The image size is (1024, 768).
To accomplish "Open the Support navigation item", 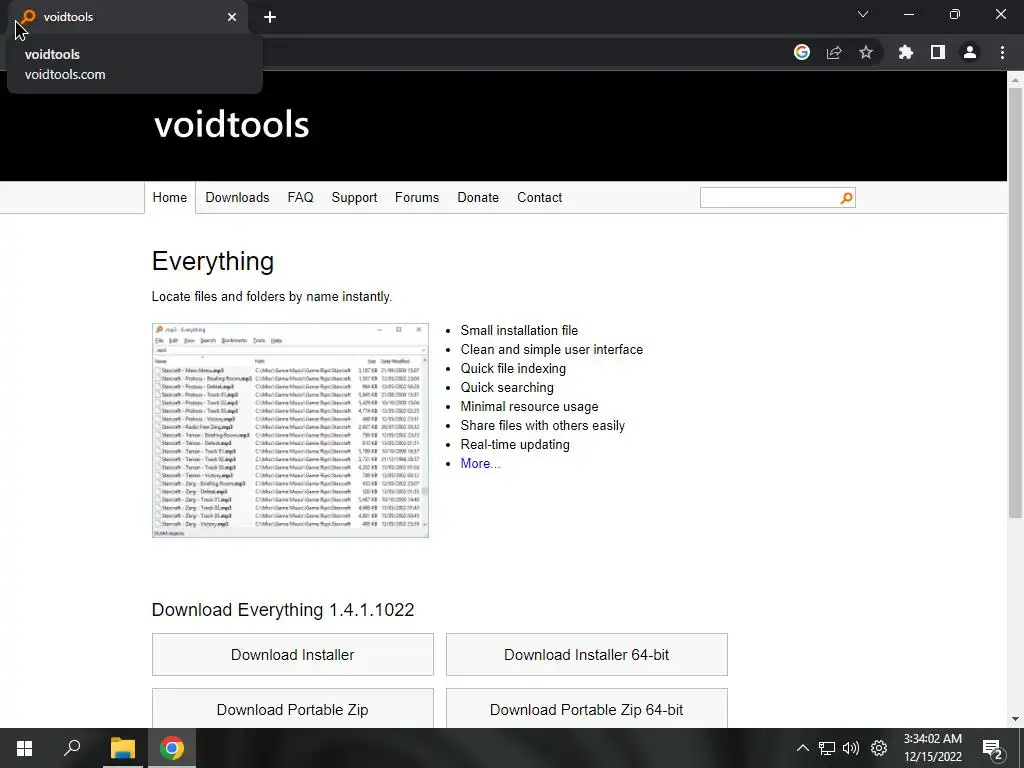I will tap(354, 197).
